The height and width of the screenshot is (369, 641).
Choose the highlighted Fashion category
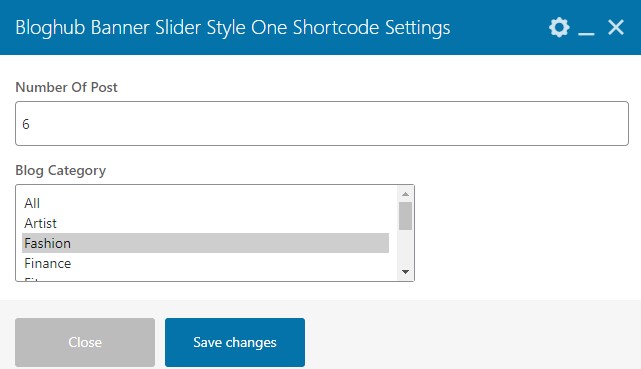(x=206, y=243)
